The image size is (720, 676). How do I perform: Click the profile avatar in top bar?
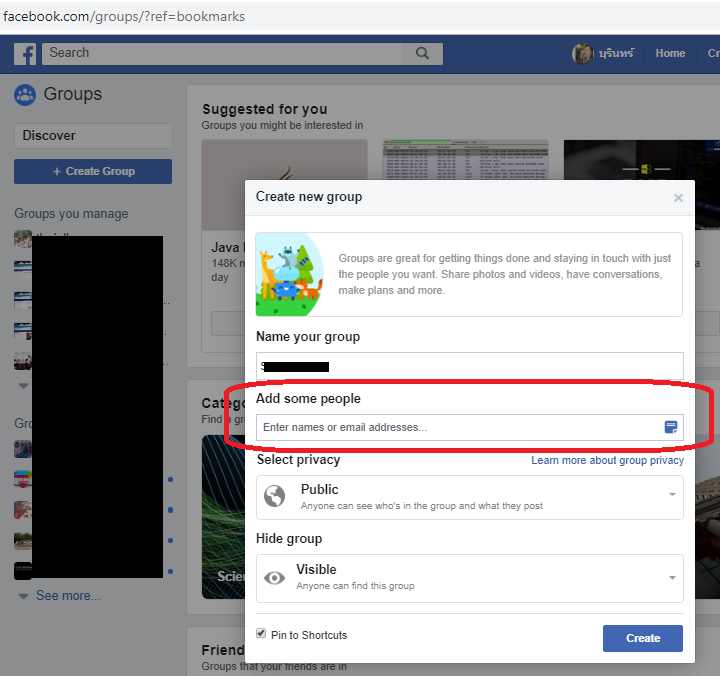point(583,54)
